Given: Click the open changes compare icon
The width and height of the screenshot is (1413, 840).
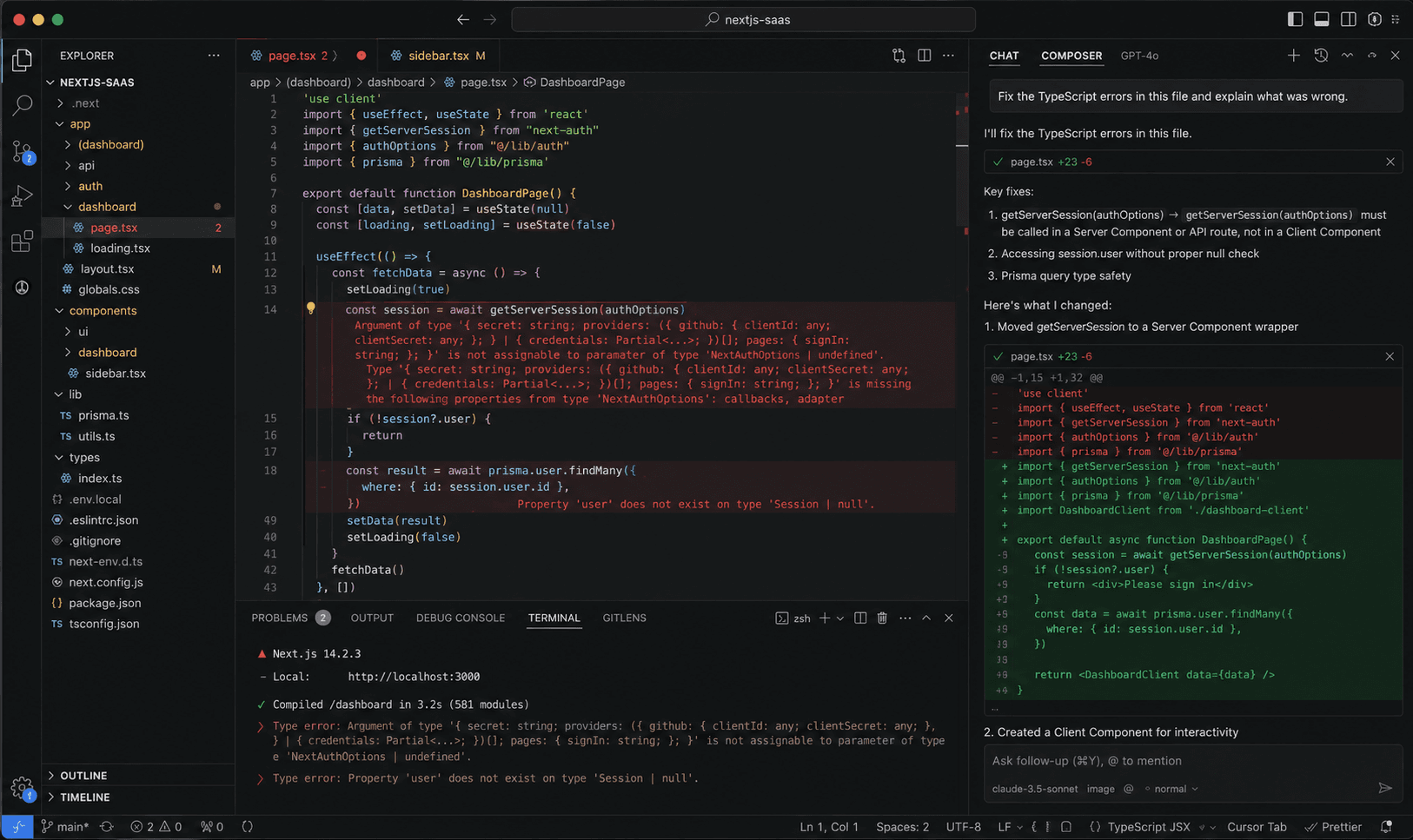Looking at the screenshot, I should (x=899, y=56).
